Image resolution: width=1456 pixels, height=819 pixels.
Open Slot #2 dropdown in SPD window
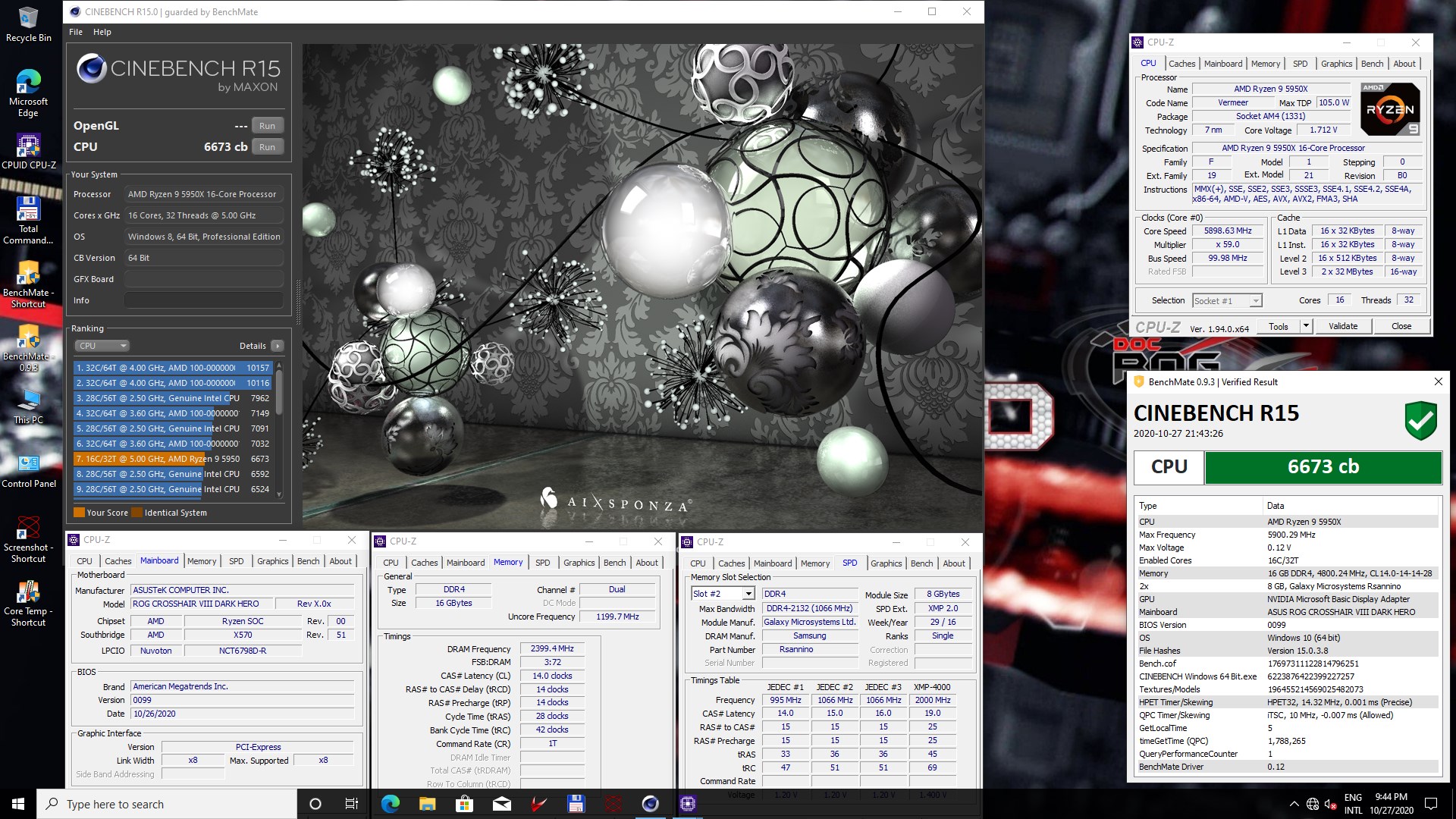pyautogui.click(x=723, y=594)
